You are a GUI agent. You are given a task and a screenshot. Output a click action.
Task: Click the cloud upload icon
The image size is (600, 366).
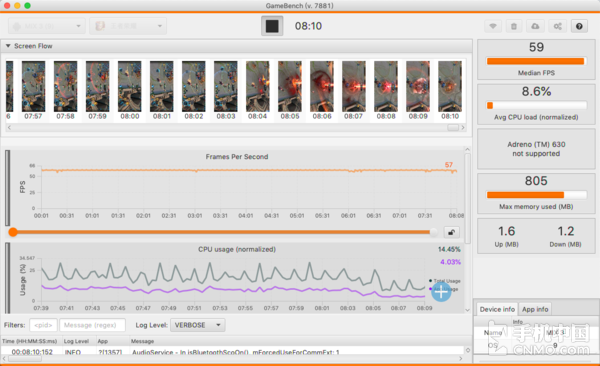(535, 26)
